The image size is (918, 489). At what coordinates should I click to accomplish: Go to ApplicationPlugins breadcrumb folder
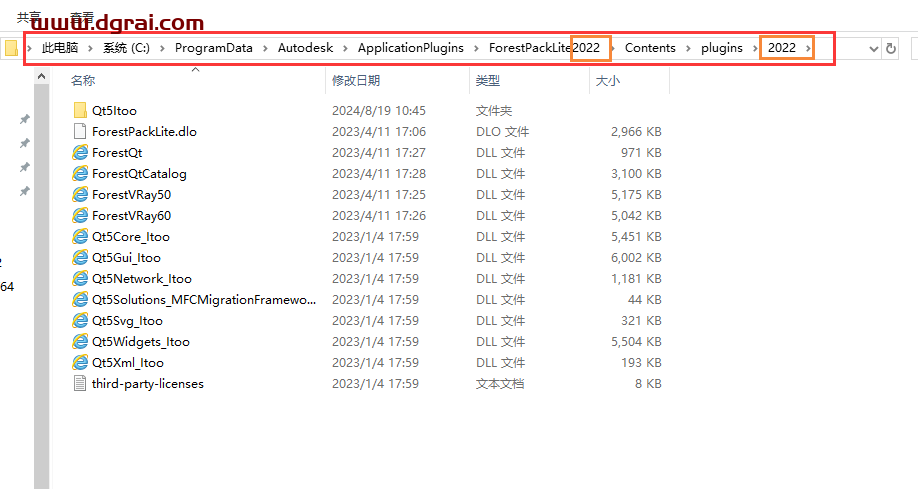(x=410, y=48)
